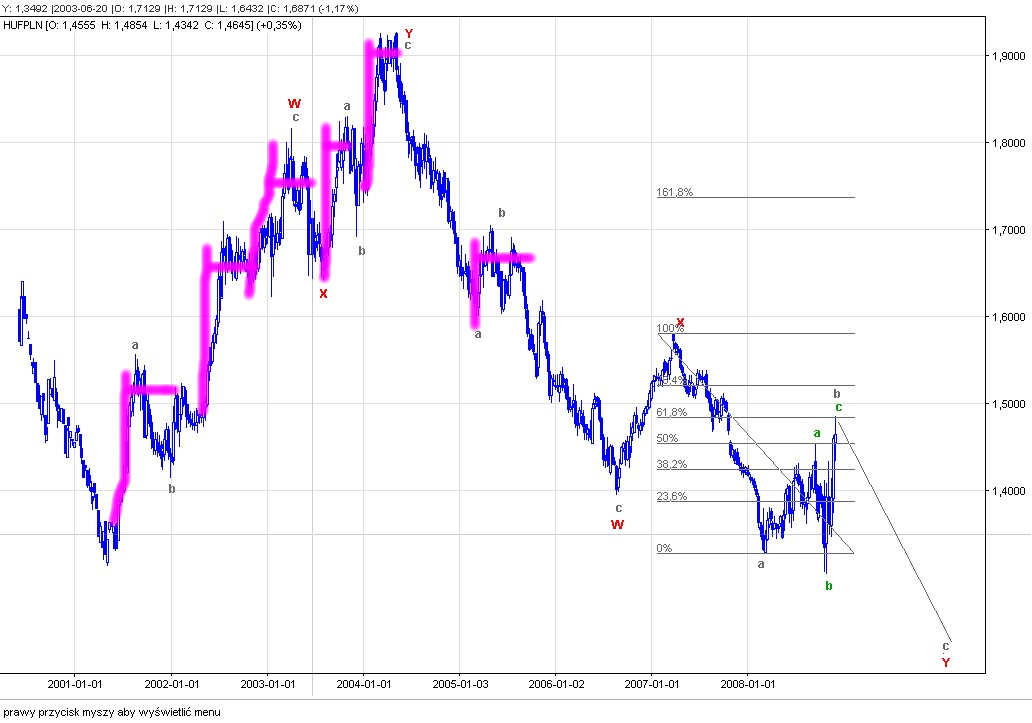The image size is (1032, 723).
Task: Click the red 'W' label under the 2006 low
Action: (617, 524)
